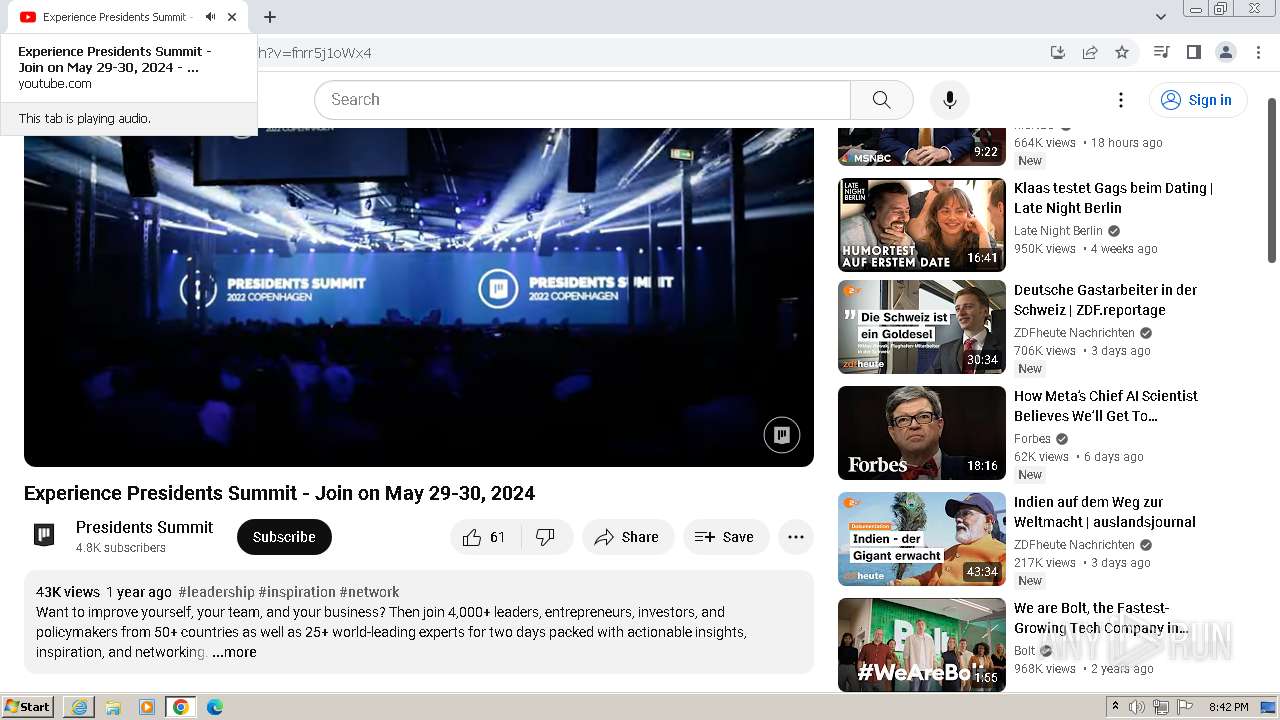Viewport: 1280px width, 720px height.
Task: Share the Presidents Summit video
Action: [627, 537]
